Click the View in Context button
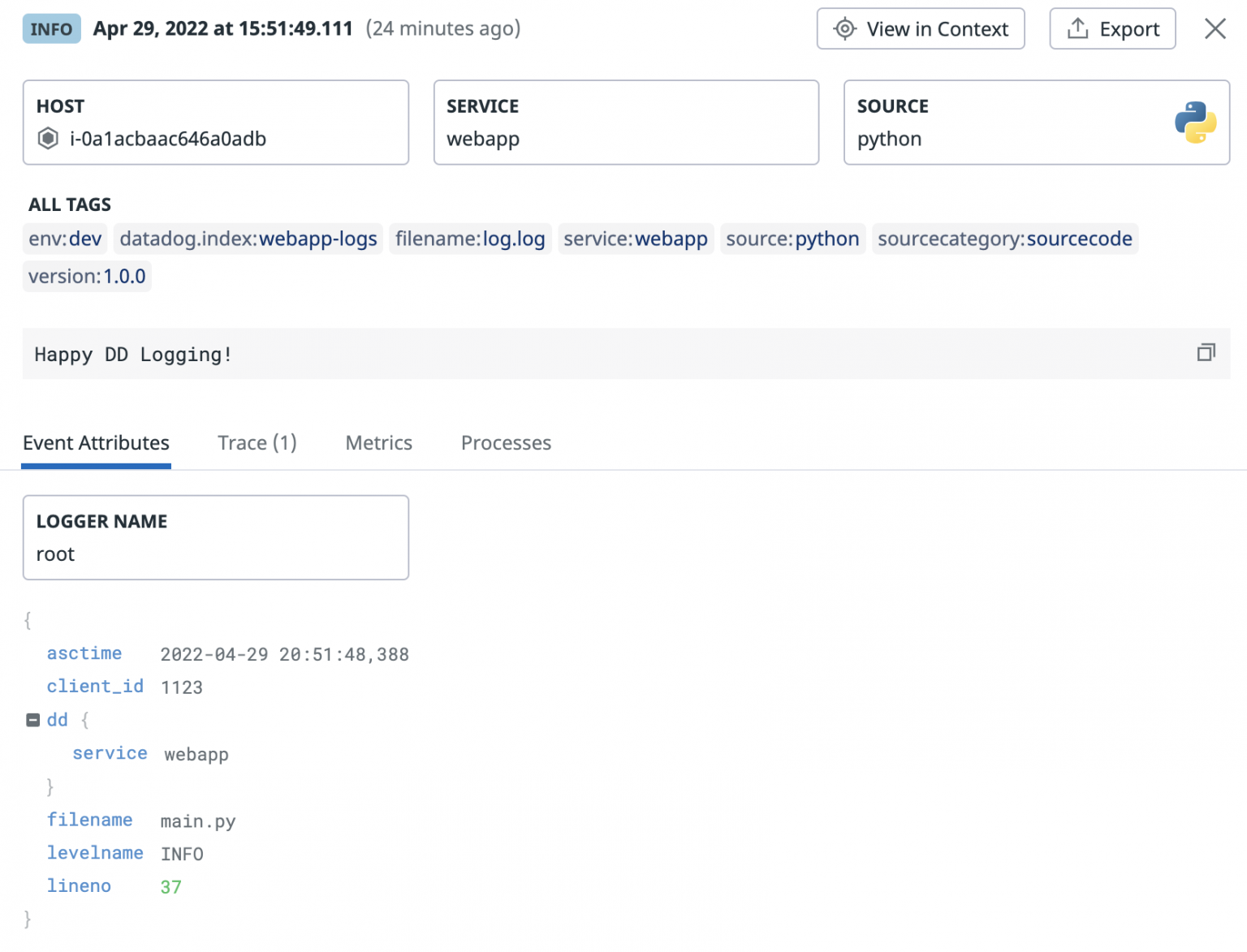This screenshot has width=1247, height=952. (x=920, y=28)
